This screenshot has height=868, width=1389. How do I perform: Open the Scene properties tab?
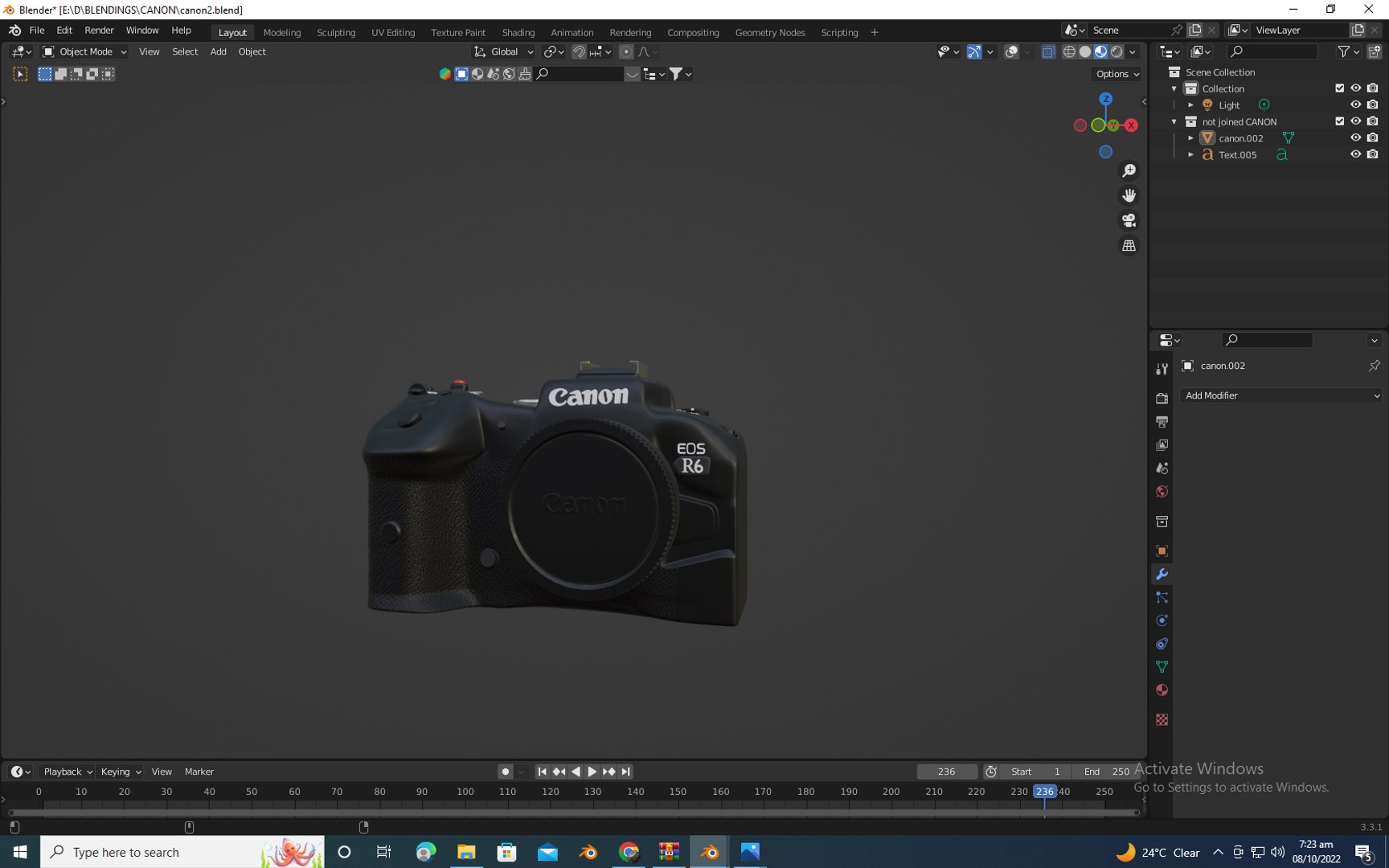pyautogui.click(x=1162, y=468)
